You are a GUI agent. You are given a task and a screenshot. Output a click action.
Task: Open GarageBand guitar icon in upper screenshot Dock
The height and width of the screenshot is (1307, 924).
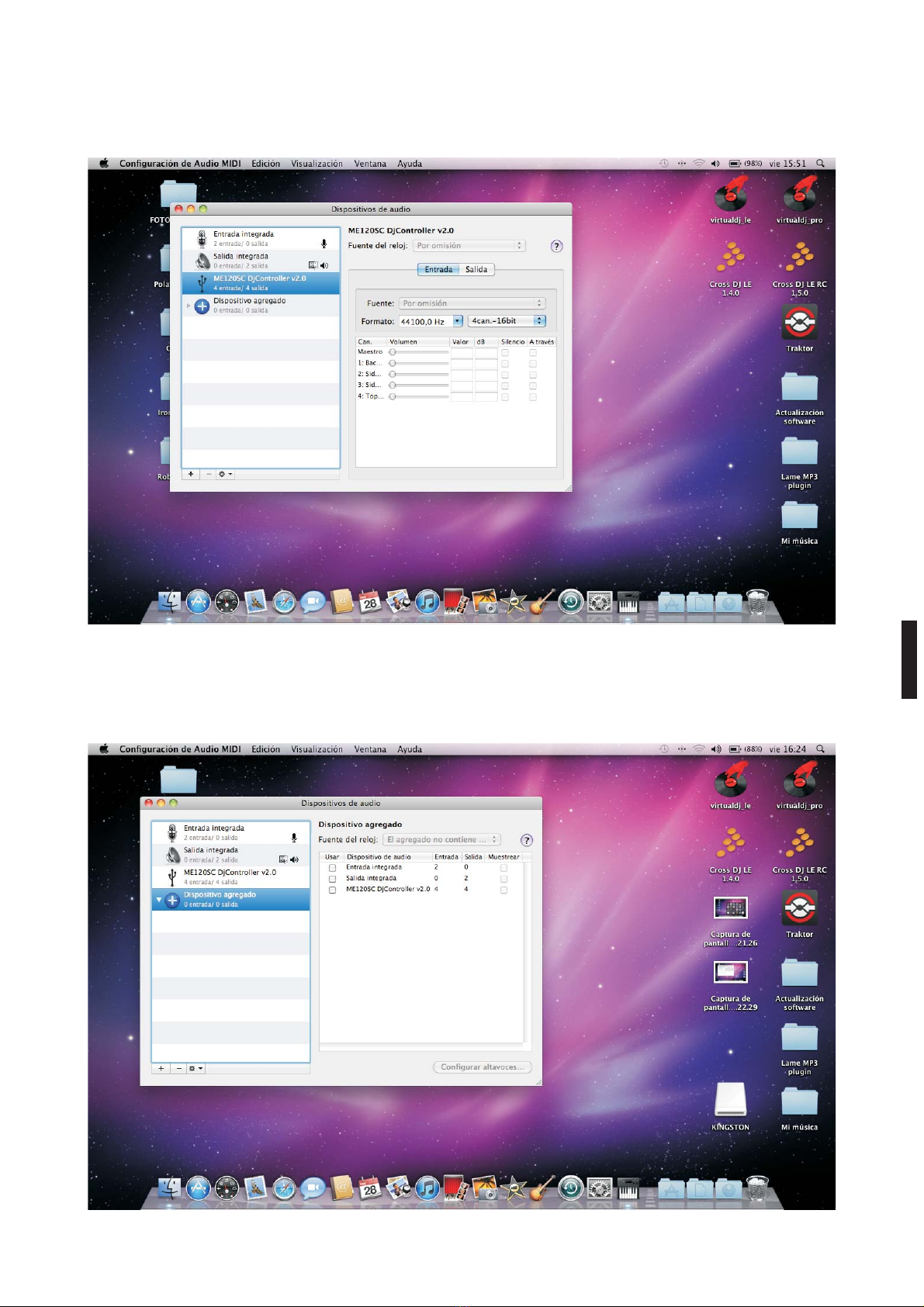point(542,602)
